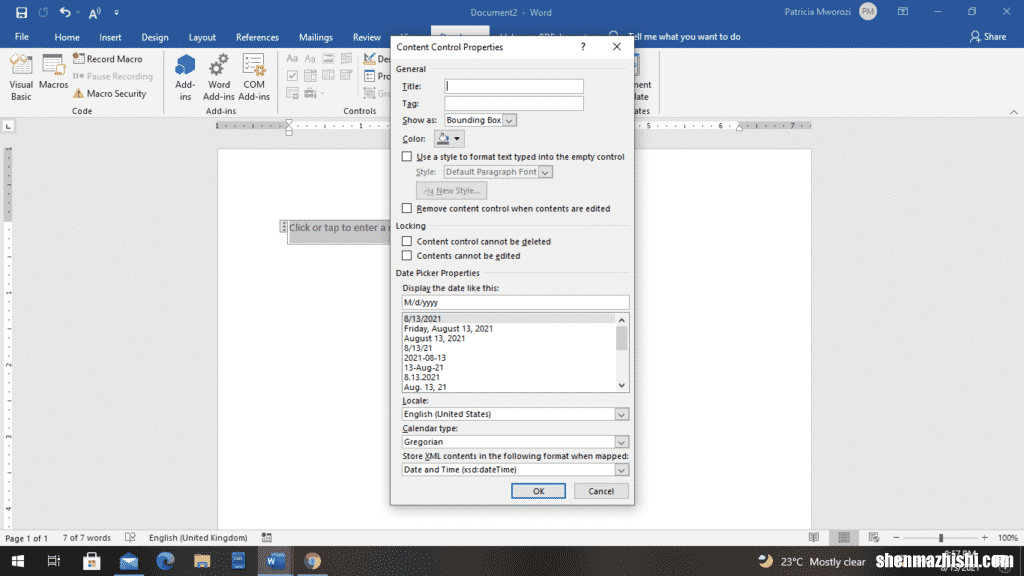This screenshot has height=576, width=1024.
Task: Start Record Macro
Action: (108, 59)
